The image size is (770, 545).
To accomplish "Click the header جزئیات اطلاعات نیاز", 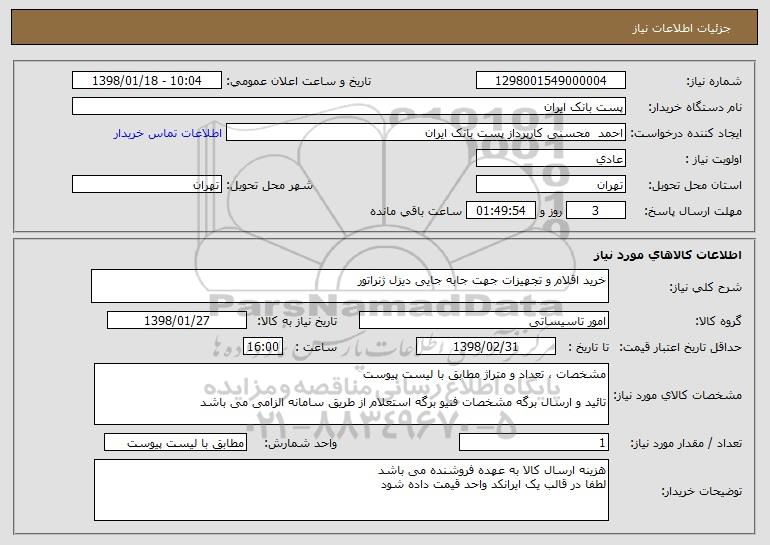I will [x=681, y=28].
